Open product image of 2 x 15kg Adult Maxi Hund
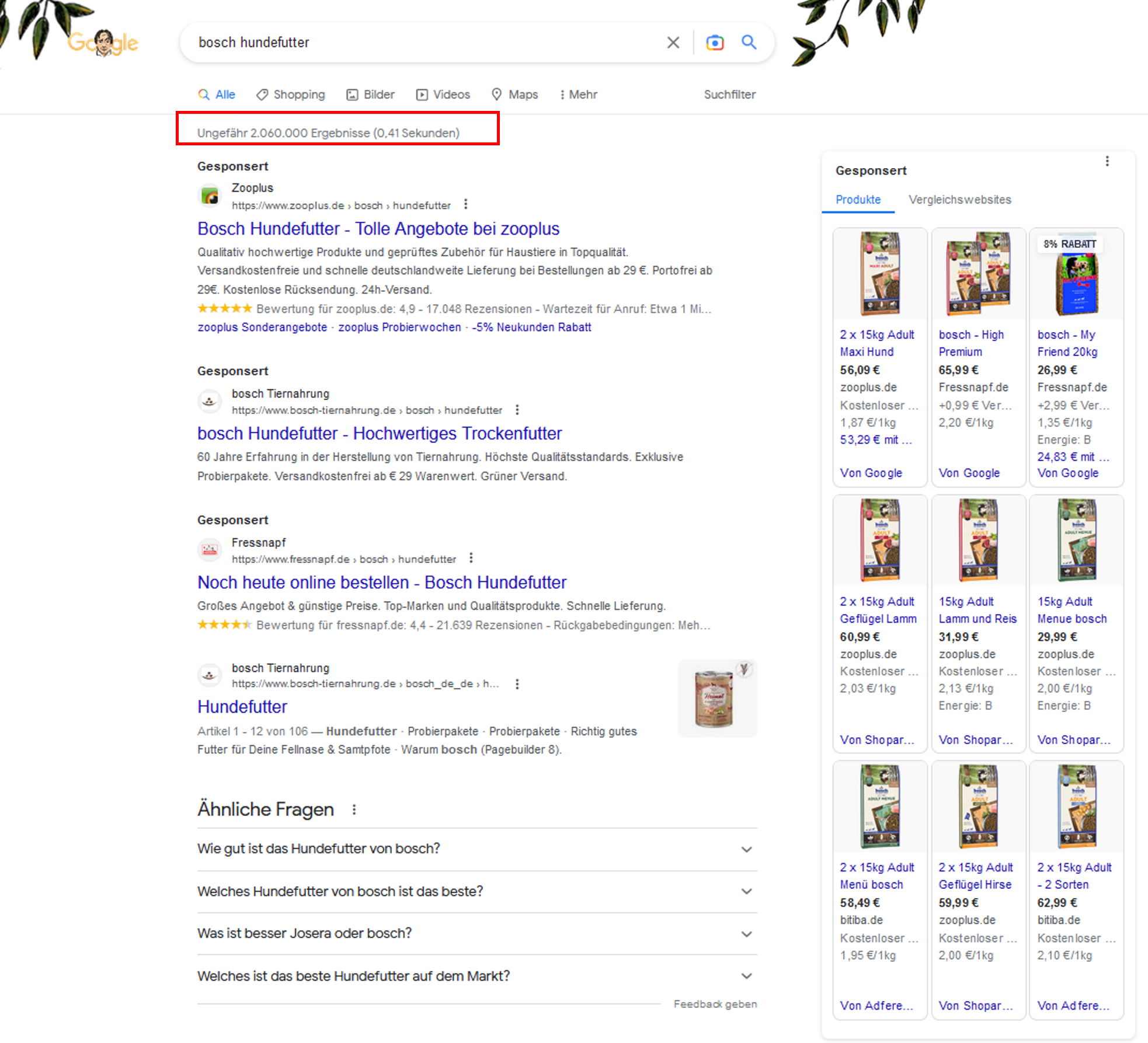 click(880, 274)
